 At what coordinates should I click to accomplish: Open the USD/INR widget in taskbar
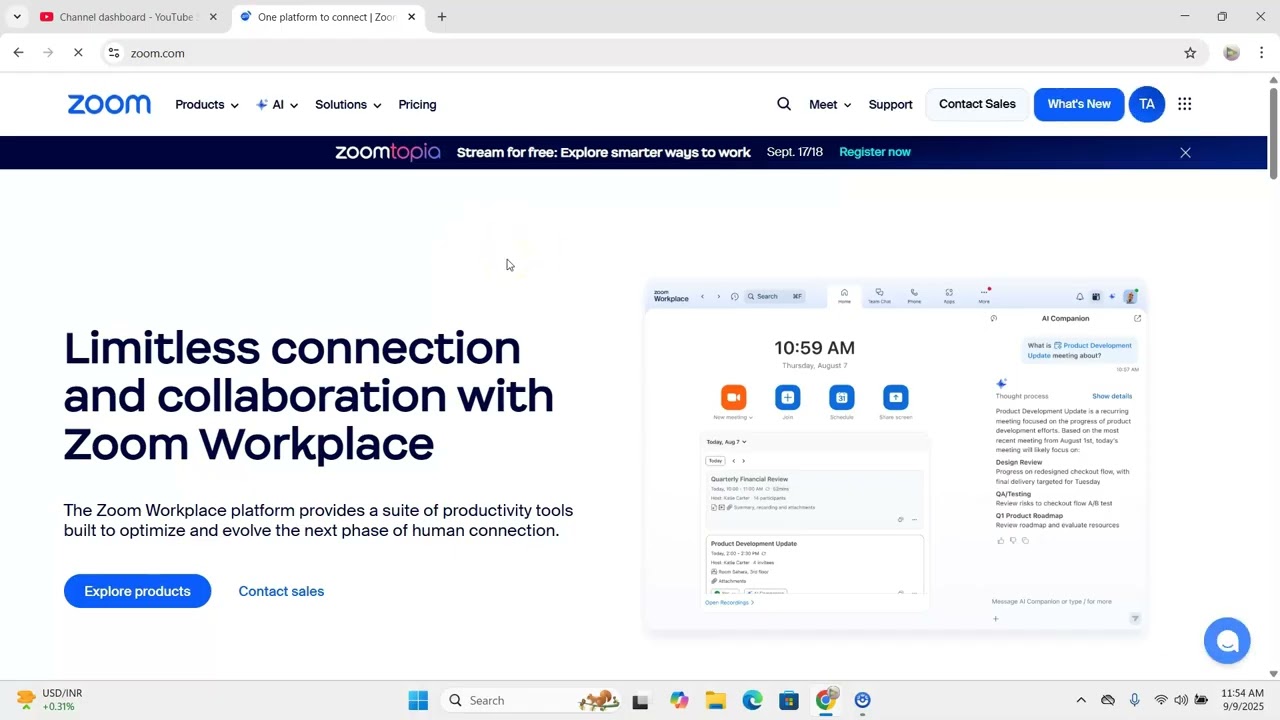(50, 700)
